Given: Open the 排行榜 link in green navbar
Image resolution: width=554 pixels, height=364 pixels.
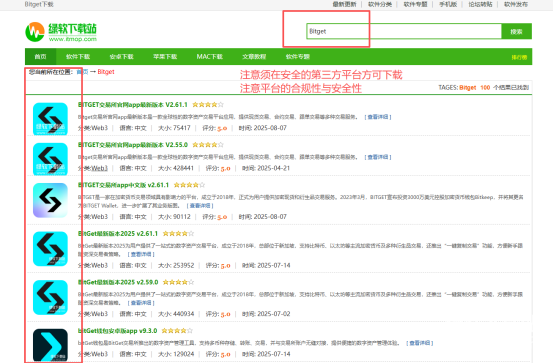Looking at the screenshot, I should 519,57.
